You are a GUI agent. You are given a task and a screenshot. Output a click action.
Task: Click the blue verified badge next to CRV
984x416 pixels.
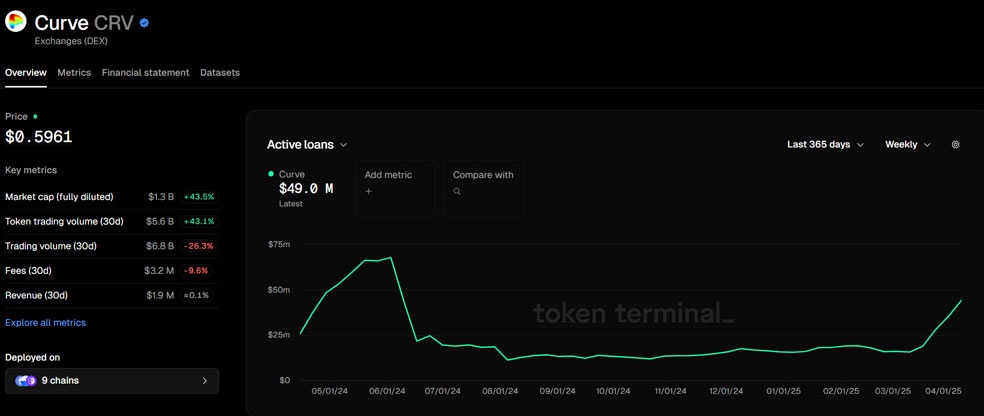(x=144, y=23)
